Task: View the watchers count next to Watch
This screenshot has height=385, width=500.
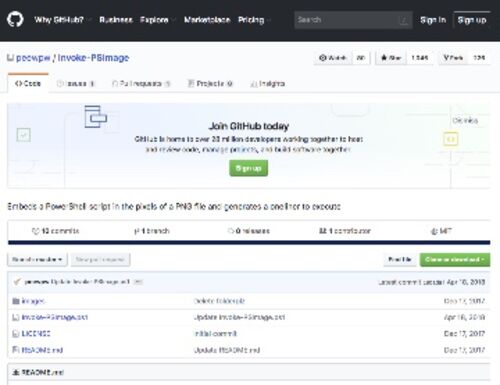Action: coord(361,58)
